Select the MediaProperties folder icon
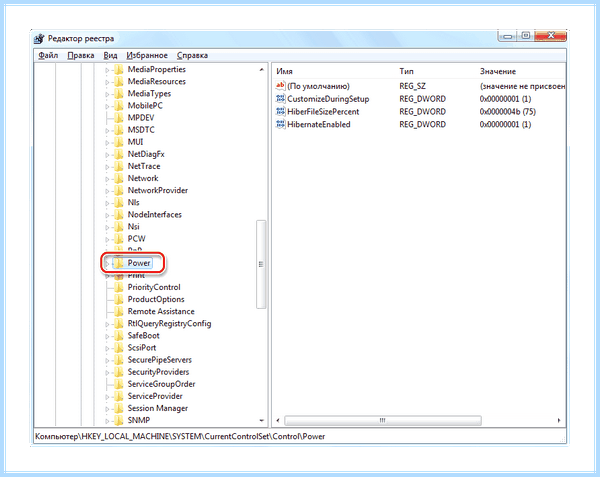Image resolution: width=600 pixels, height=477 pixels. pyautogui.click(x=119, y=69)
